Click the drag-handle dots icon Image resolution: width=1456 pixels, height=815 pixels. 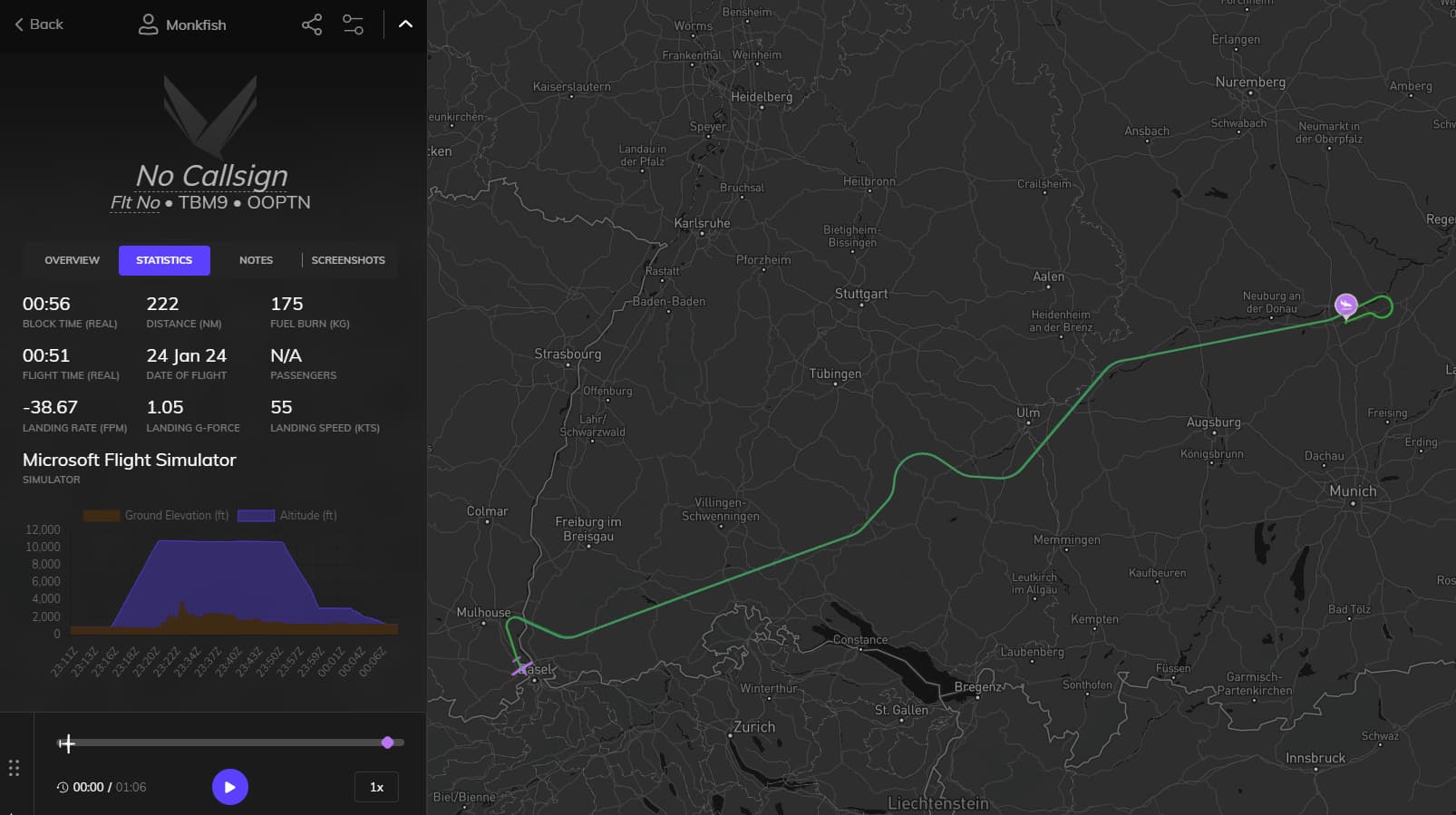click(14, 768)
